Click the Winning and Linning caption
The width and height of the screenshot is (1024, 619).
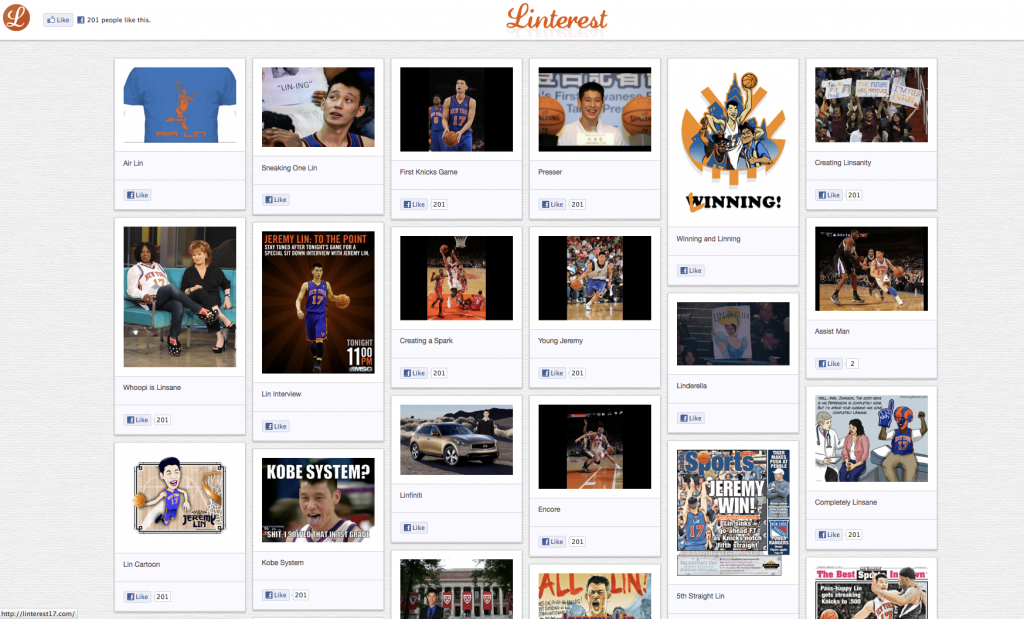coord(709,239)
